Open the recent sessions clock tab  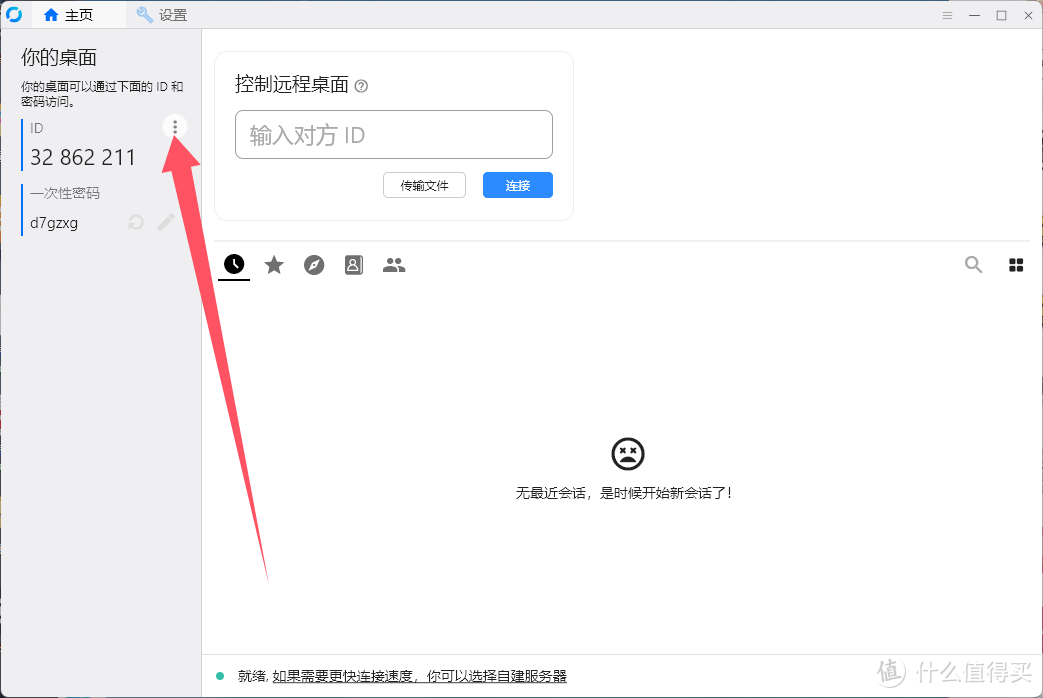click(233, 264)
